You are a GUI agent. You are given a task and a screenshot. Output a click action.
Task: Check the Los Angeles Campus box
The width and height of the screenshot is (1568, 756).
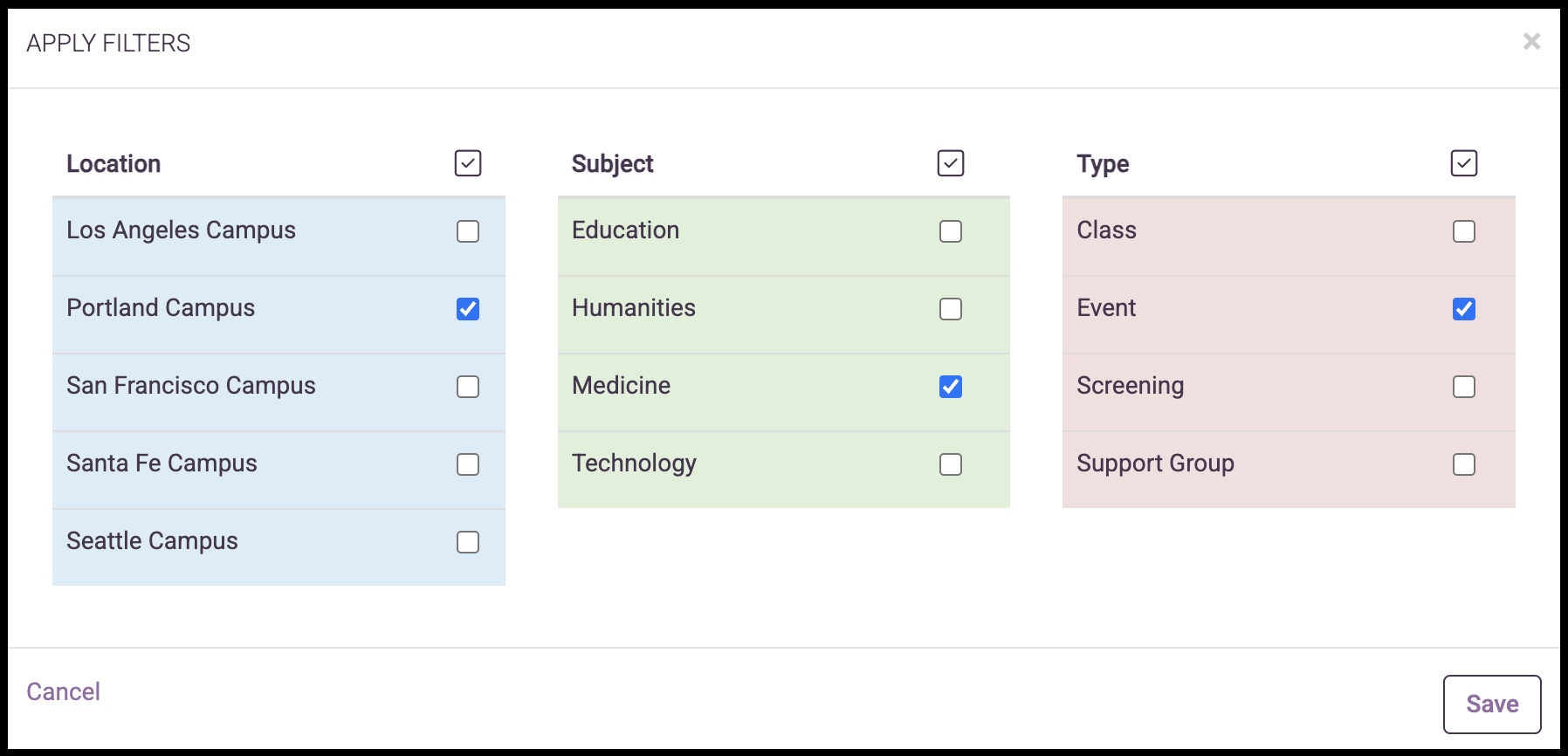(468, 231)
